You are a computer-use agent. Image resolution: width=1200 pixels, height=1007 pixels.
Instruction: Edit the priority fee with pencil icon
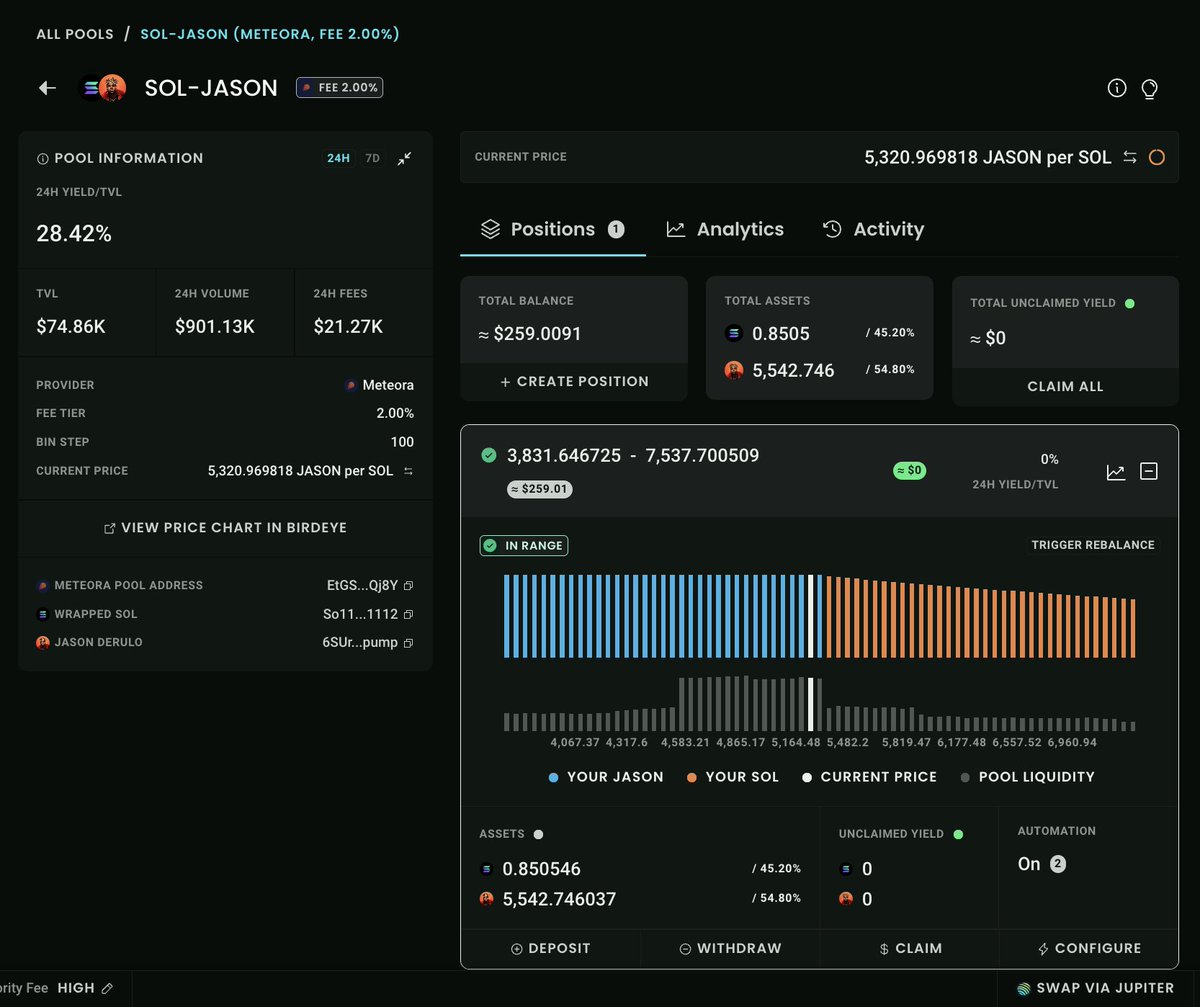[107, 988]
